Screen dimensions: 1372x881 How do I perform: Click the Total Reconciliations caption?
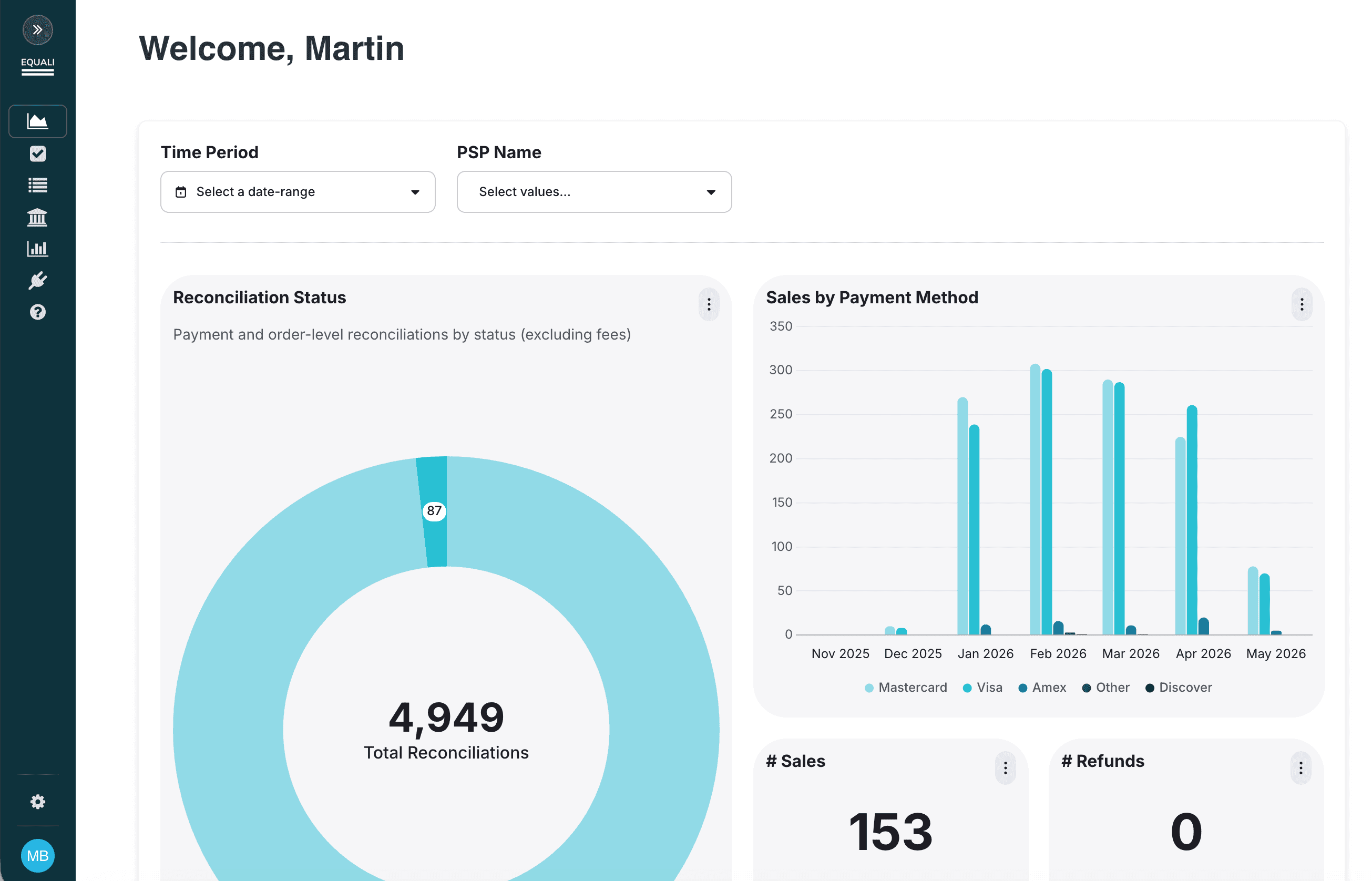tap(446, 752)
